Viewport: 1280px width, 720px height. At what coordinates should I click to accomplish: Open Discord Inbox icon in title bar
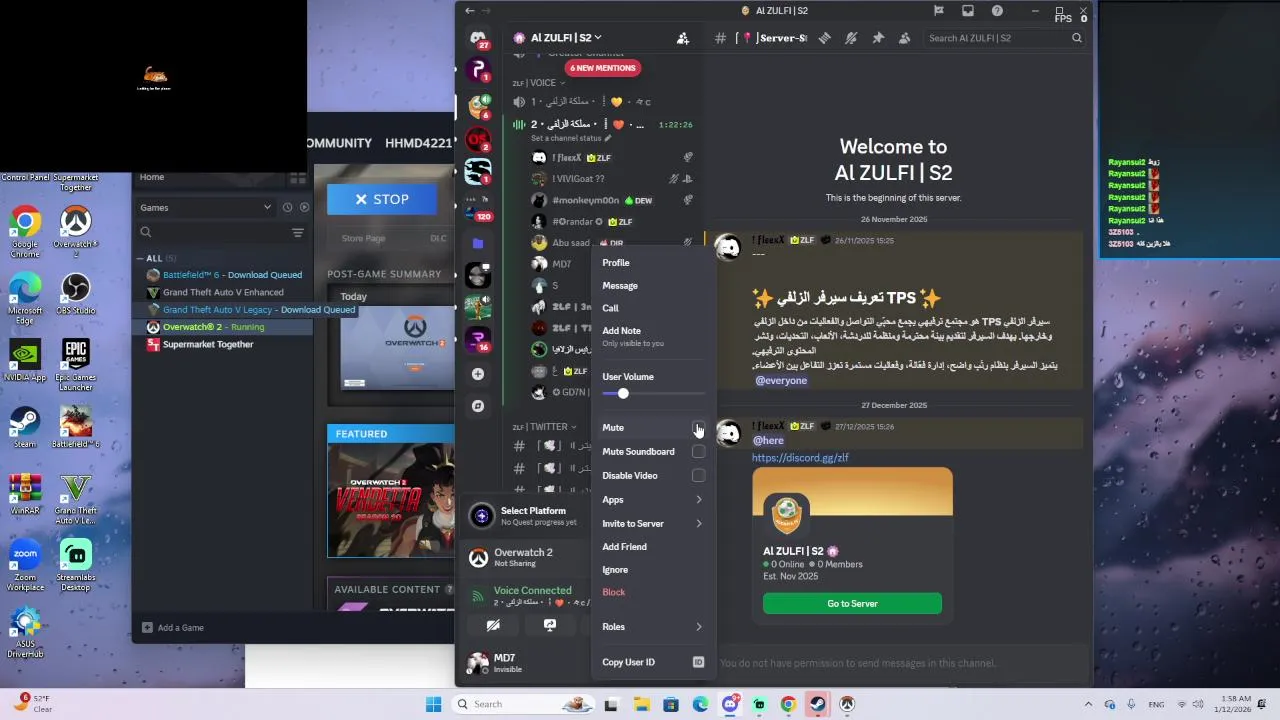(x=968, y=11)
